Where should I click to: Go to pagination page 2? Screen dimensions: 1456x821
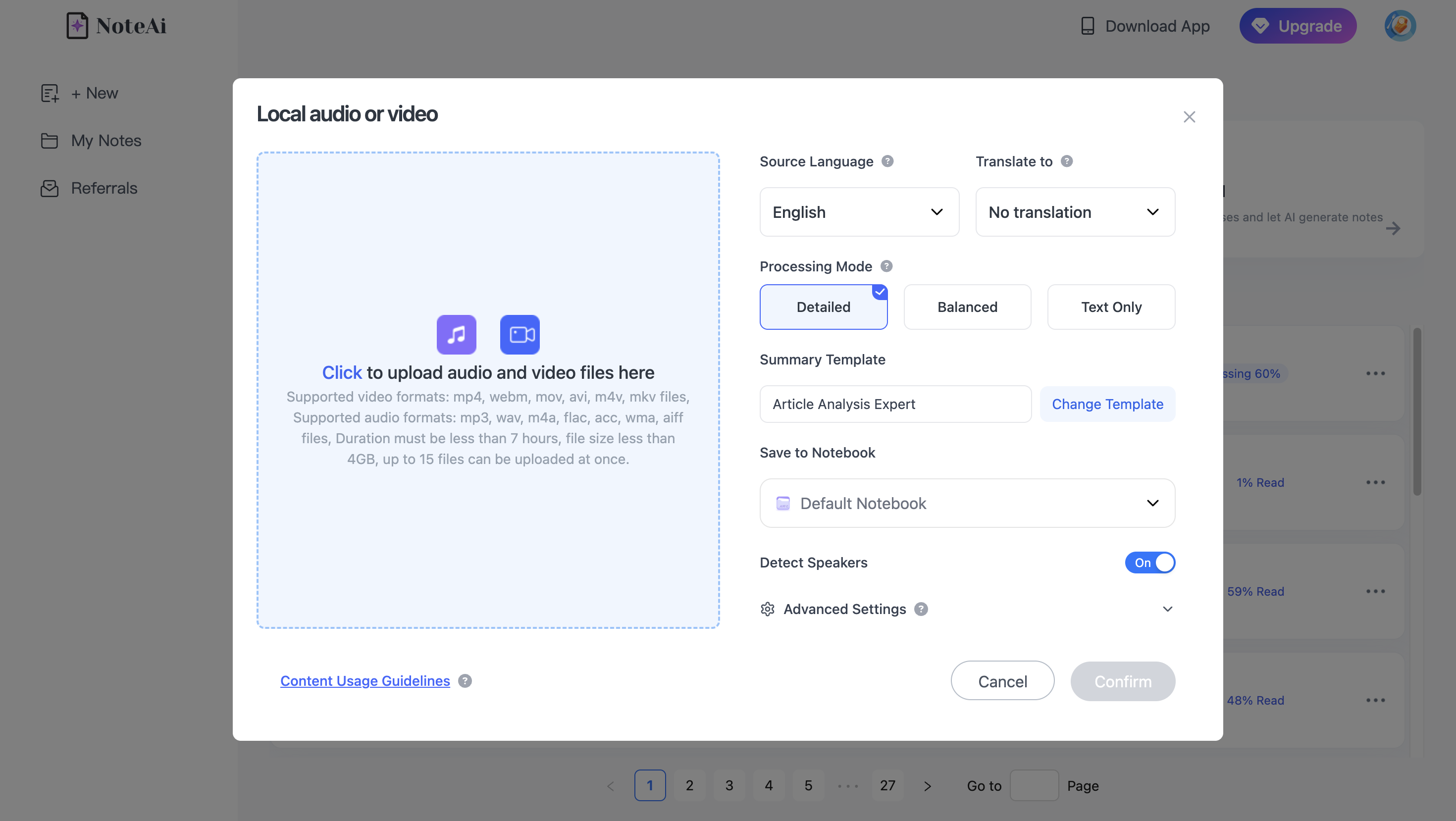[689, 785]
